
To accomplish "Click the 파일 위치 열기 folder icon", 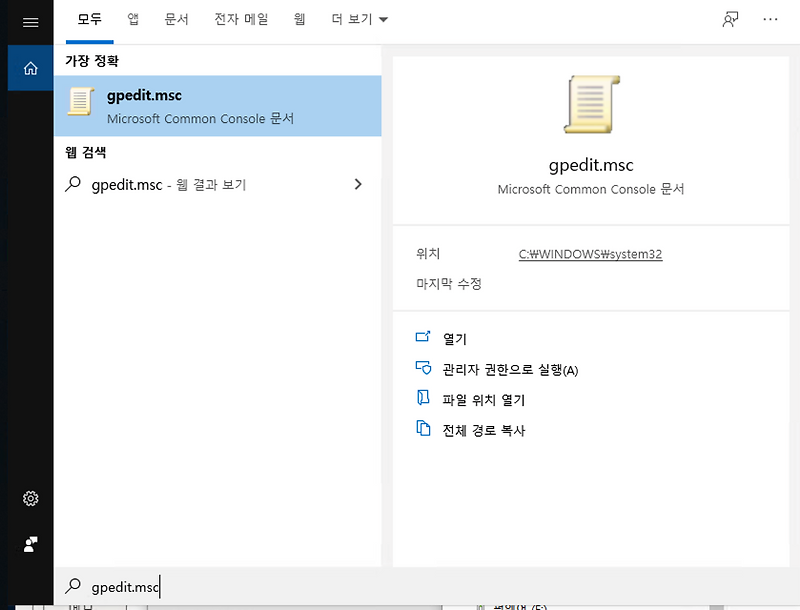I will [423, 397].
